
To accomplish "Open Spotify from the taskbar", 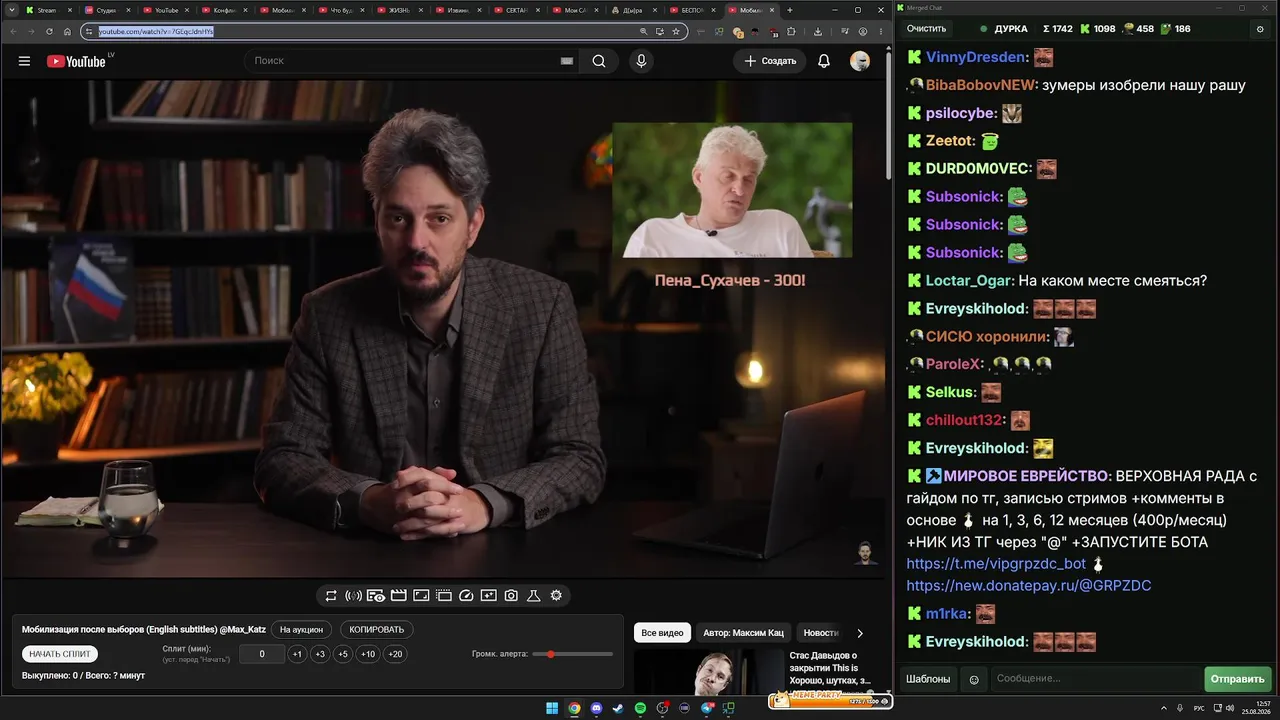I will point(641,708).
